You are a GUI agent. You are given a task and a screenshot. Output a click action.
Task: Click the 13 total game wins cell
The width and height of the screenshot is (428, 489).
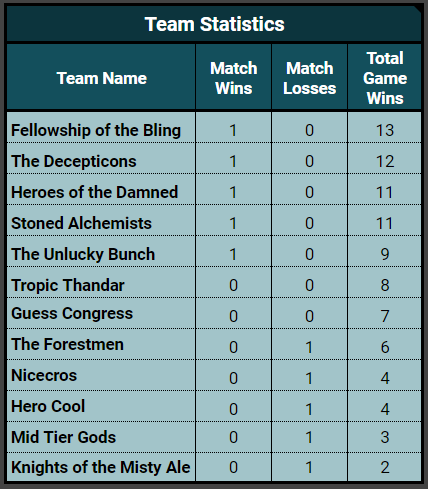click(385, 130)
